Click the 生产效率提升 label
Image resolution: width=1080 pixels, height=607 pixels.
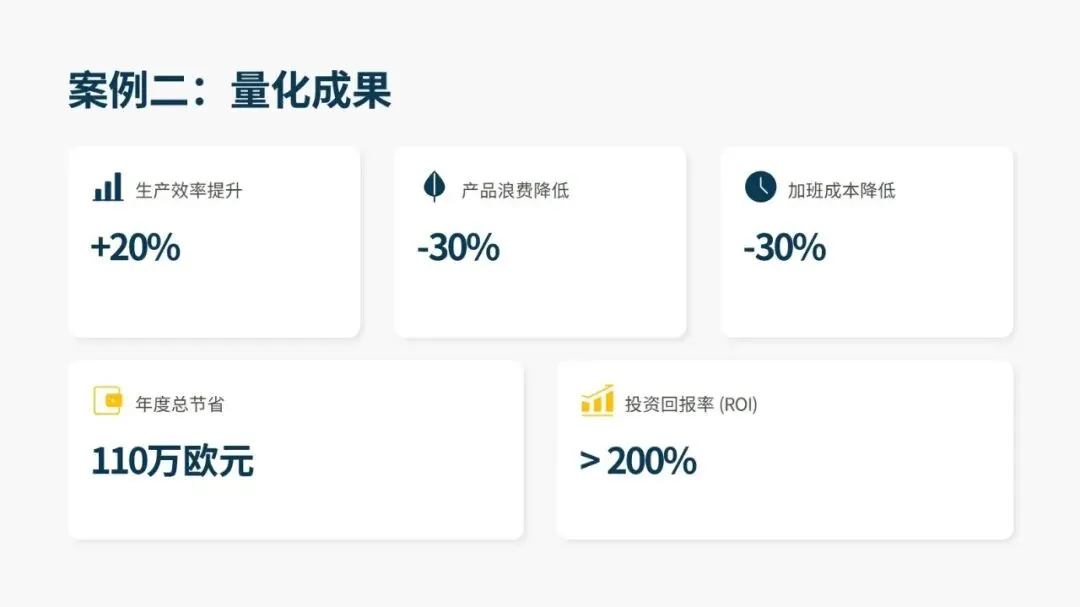pyautogui.click(x=189, y=190)
